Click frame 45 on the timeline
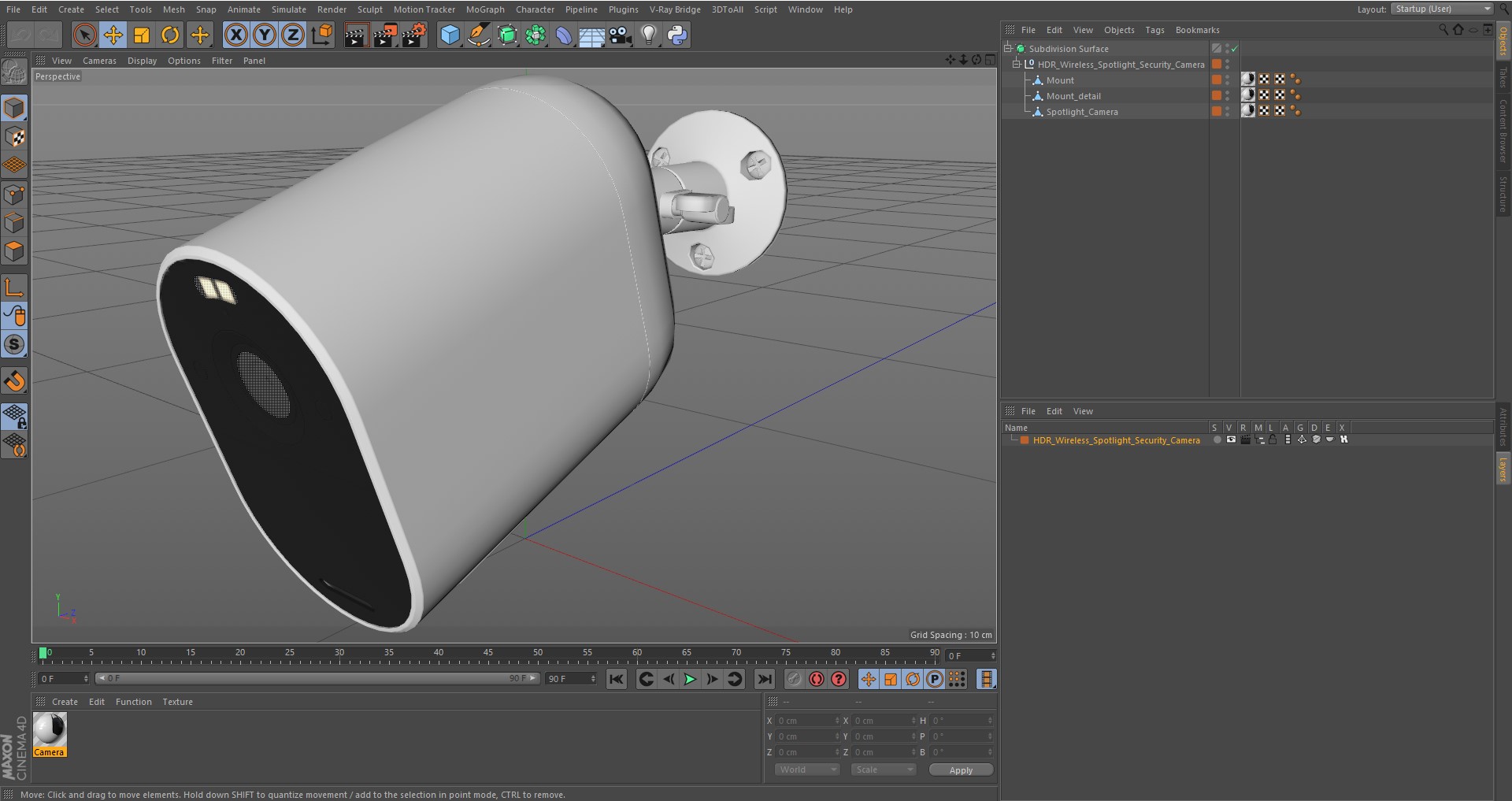The width and height of the screenshot is (1512, 801). pos(487,653)
